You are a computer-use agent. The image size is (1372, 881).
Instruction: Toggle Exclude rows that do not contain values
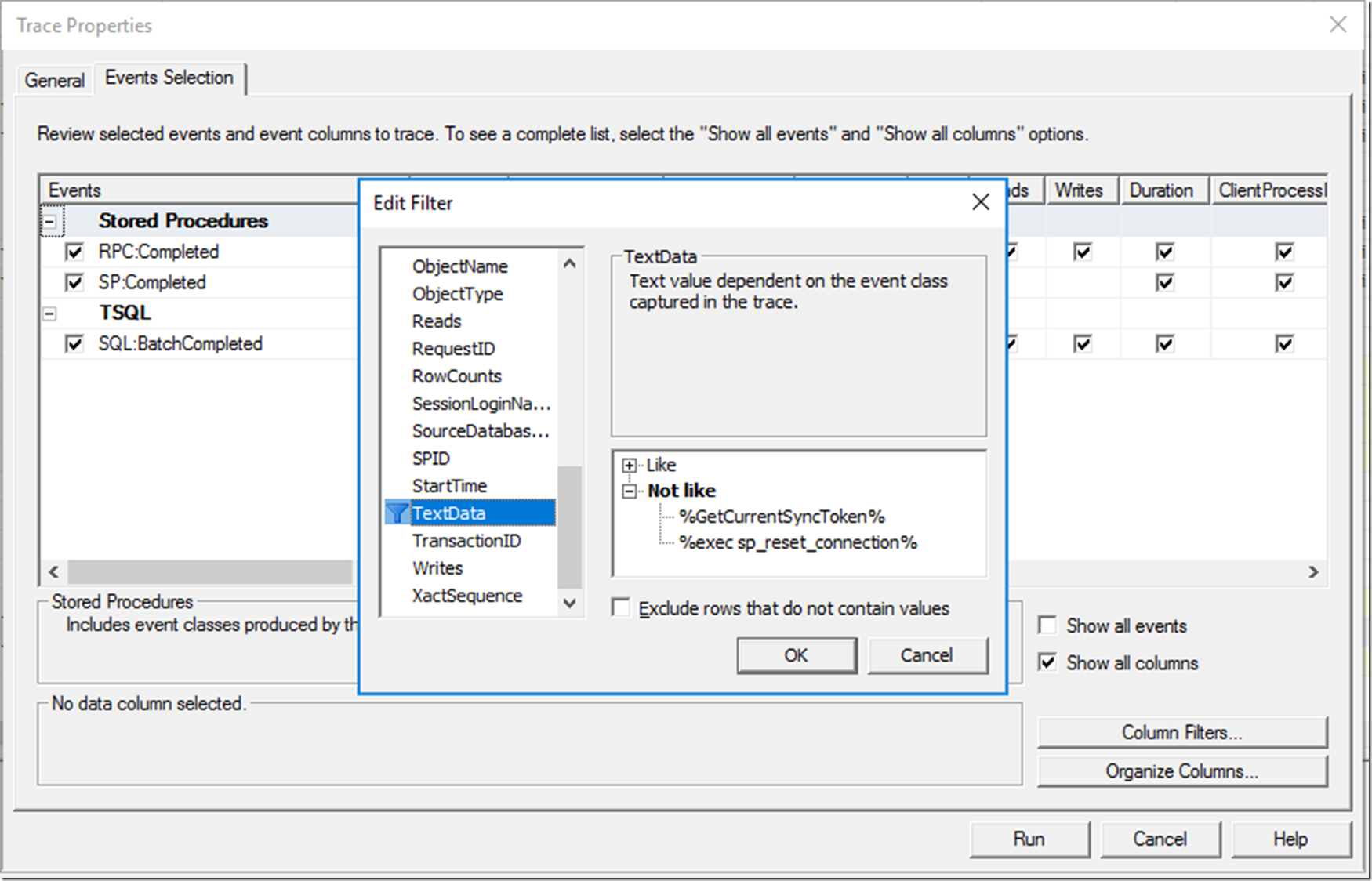coord(621,608)
